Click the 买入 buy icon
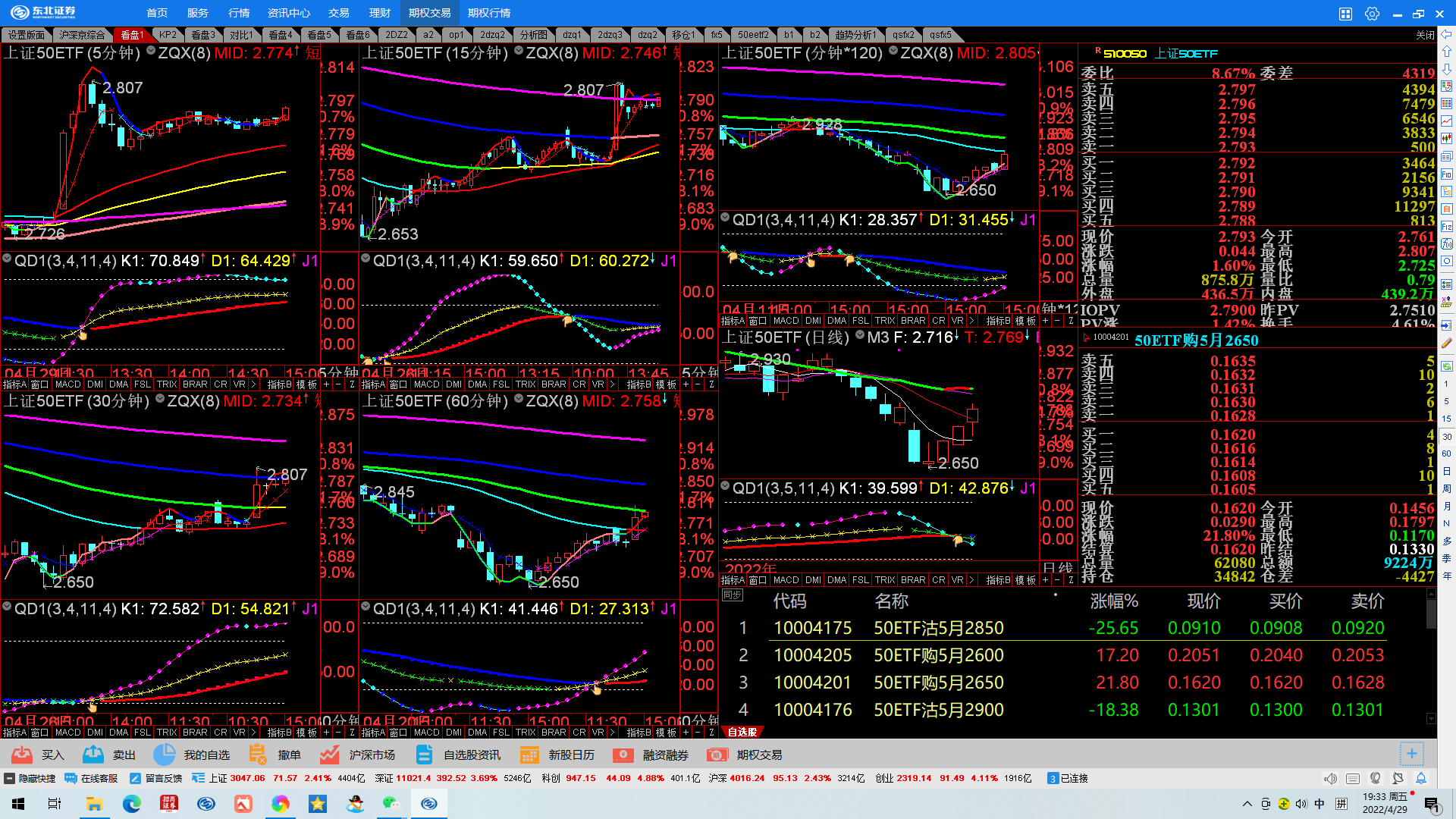 22,755
